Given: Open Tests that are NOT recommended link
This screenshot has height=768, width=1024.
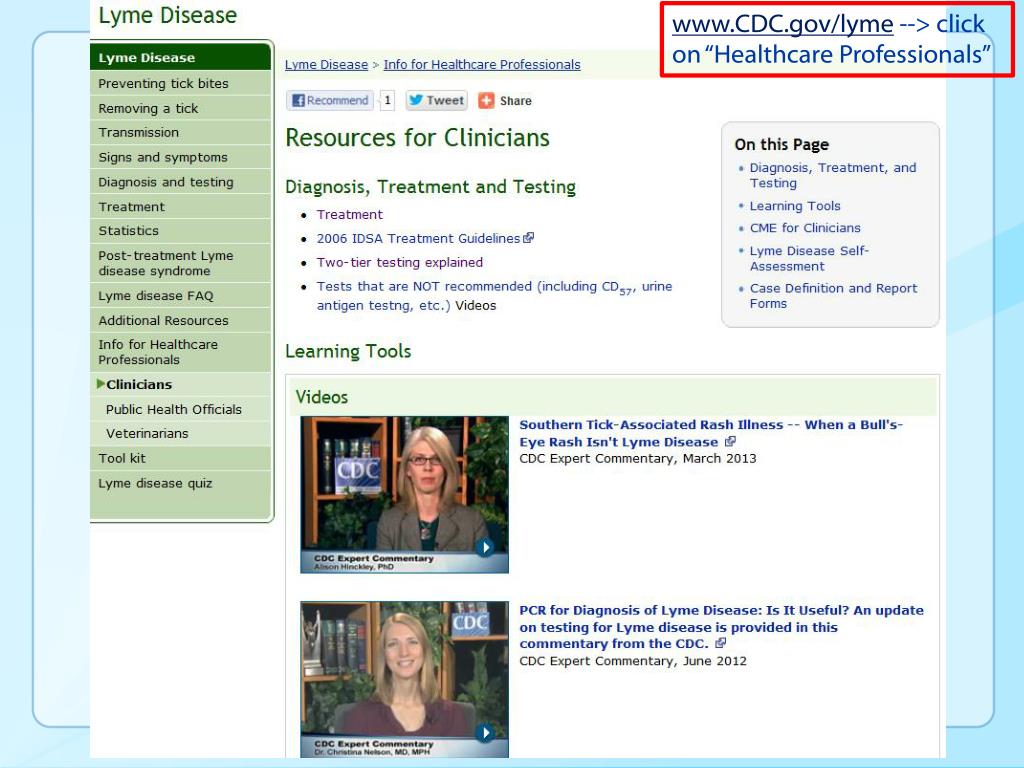Looking at the screenshot, I should (494, 296).
